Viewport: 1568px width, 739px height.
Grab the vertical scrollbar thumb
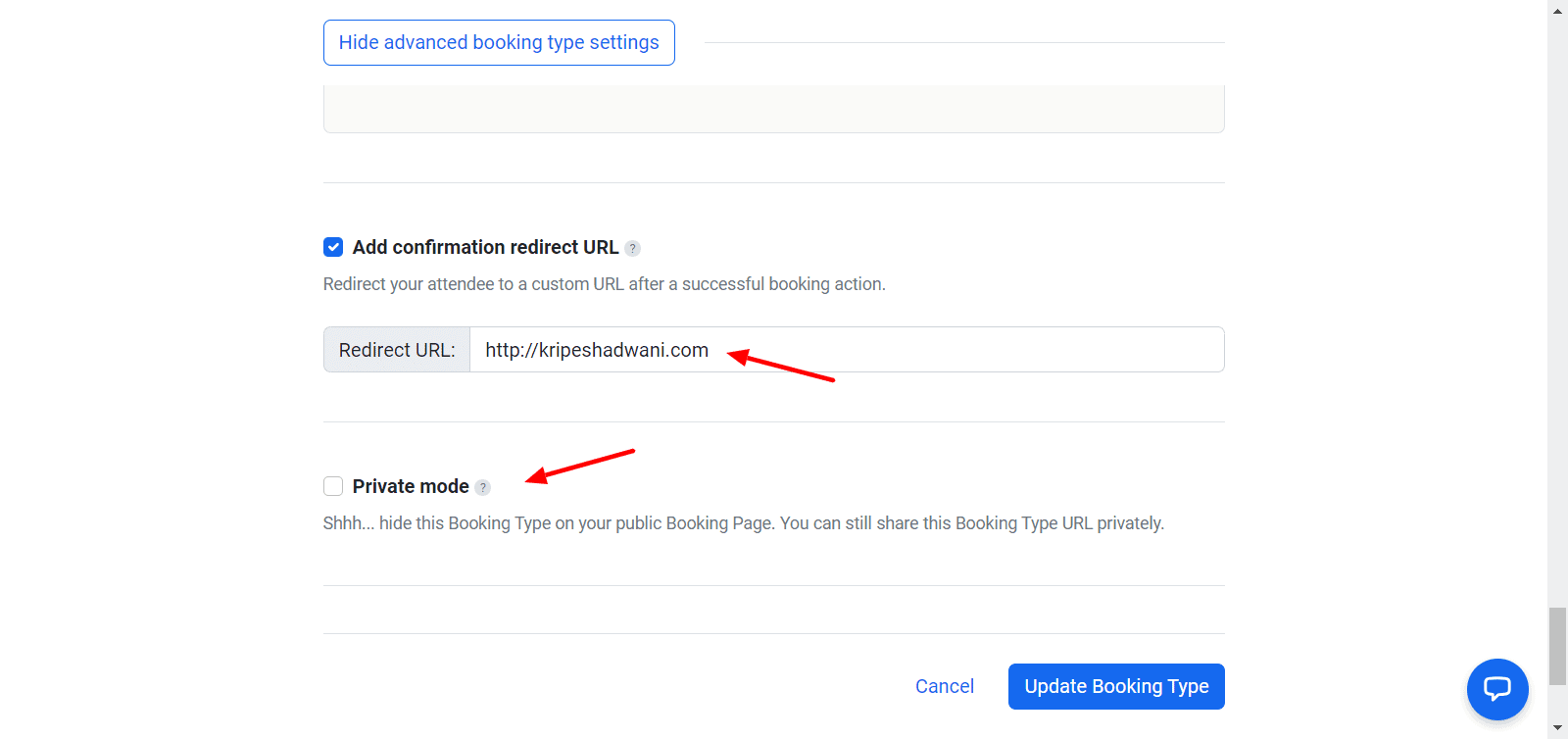point(1557,646)
